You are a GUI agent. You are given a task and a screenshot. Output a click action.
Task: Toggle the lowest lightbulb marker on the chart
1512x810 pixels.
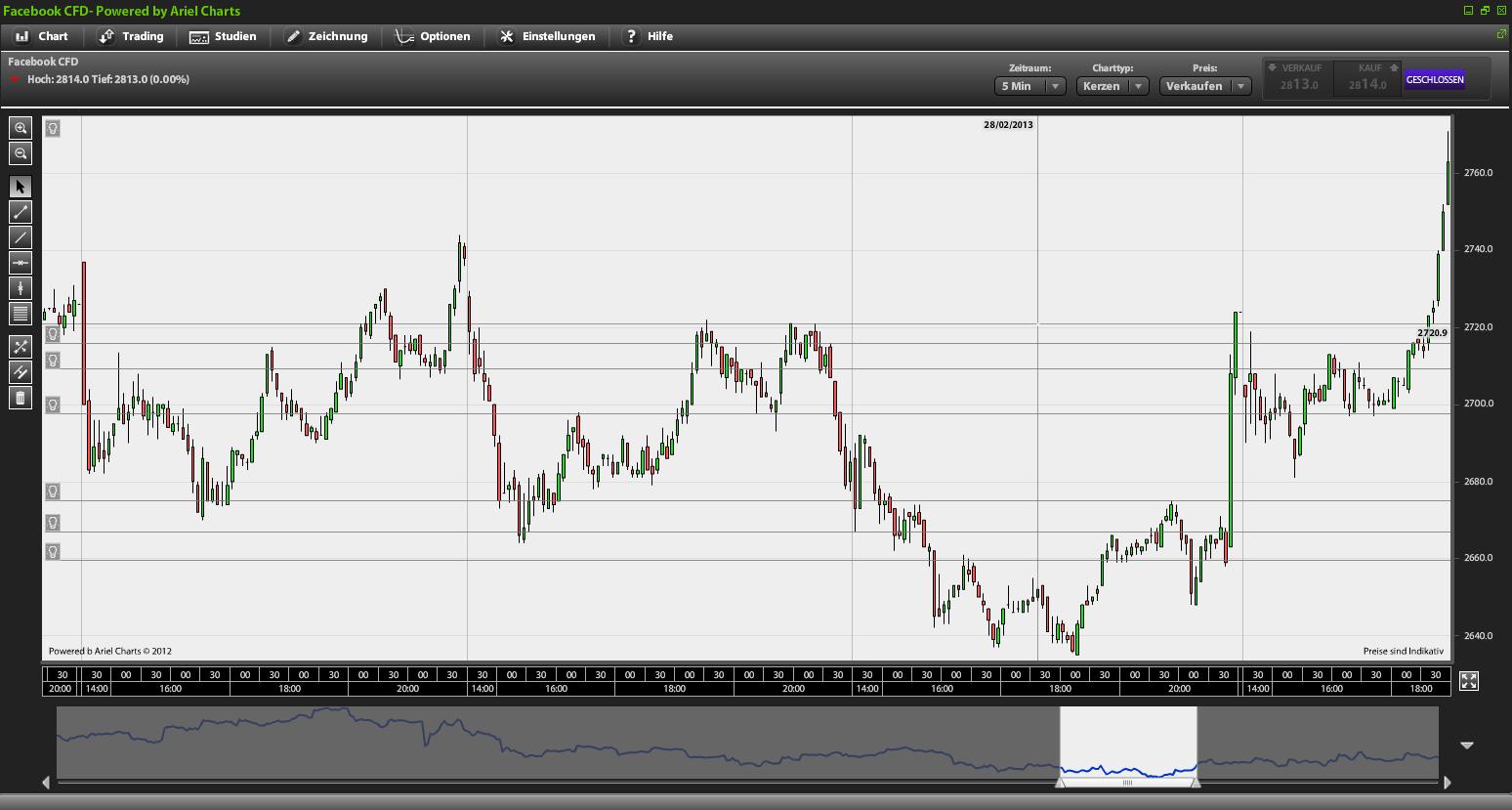[x=53, y=552]
